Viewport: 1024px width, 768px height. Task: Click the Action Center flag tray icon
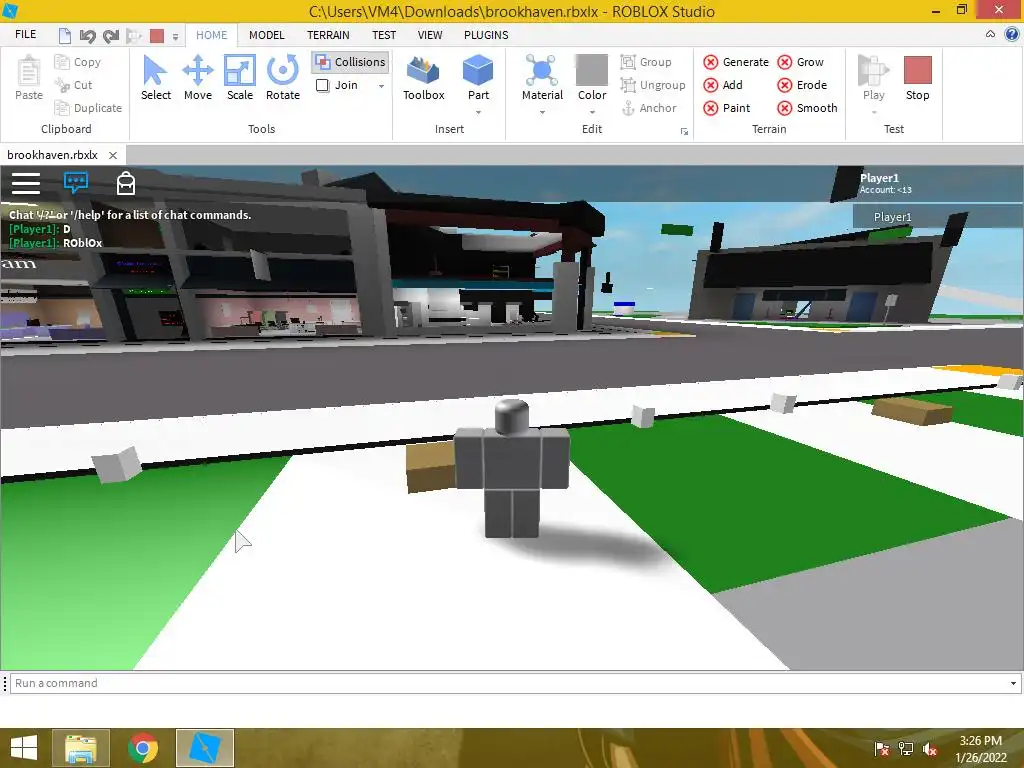[x=881, y=749]
